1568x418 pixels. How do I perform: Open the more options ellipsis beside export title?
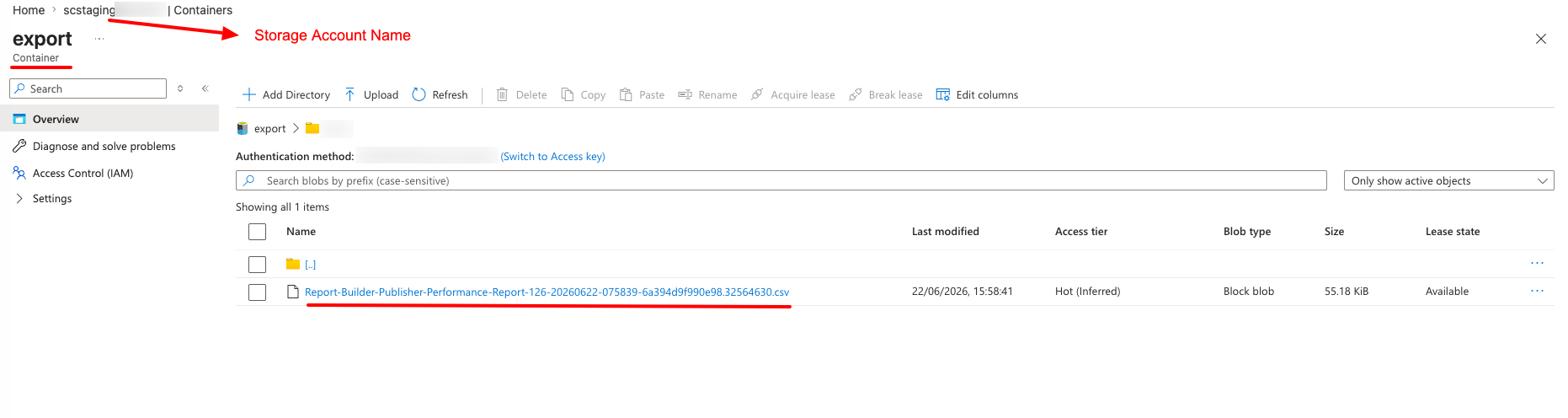click(x=99, y=39)
